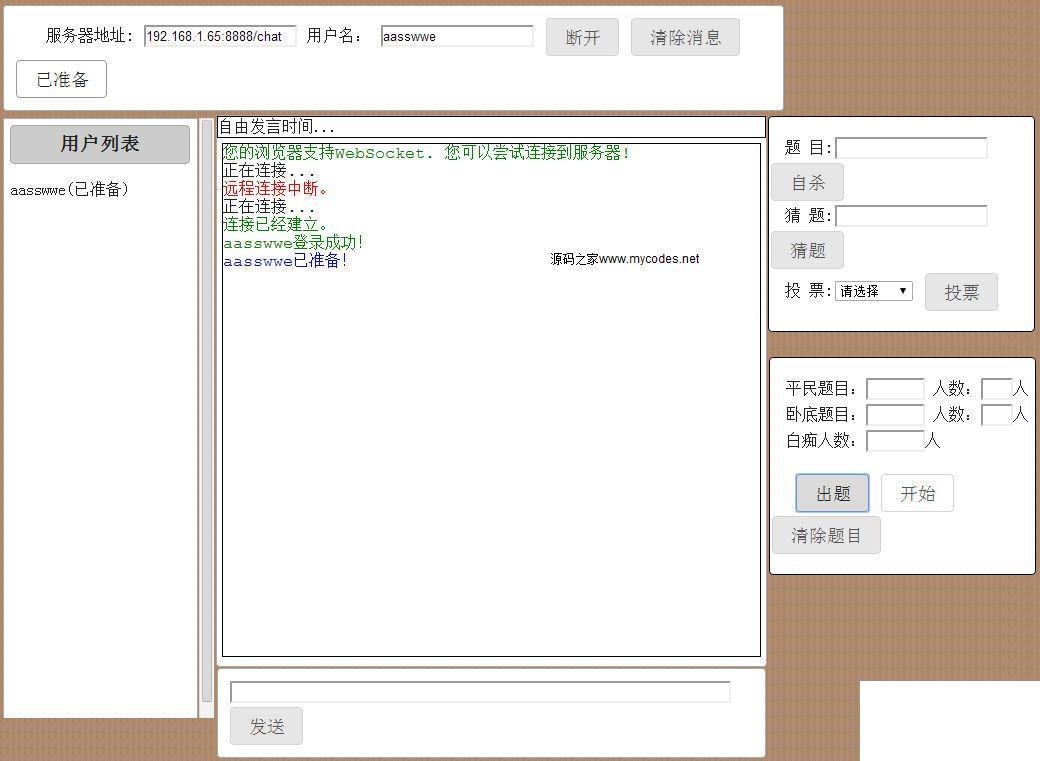This screenshot has width=1040, height=761.
Task: Focus the 卧底题目 人数 count field
Action: click(x=996, y=415)
